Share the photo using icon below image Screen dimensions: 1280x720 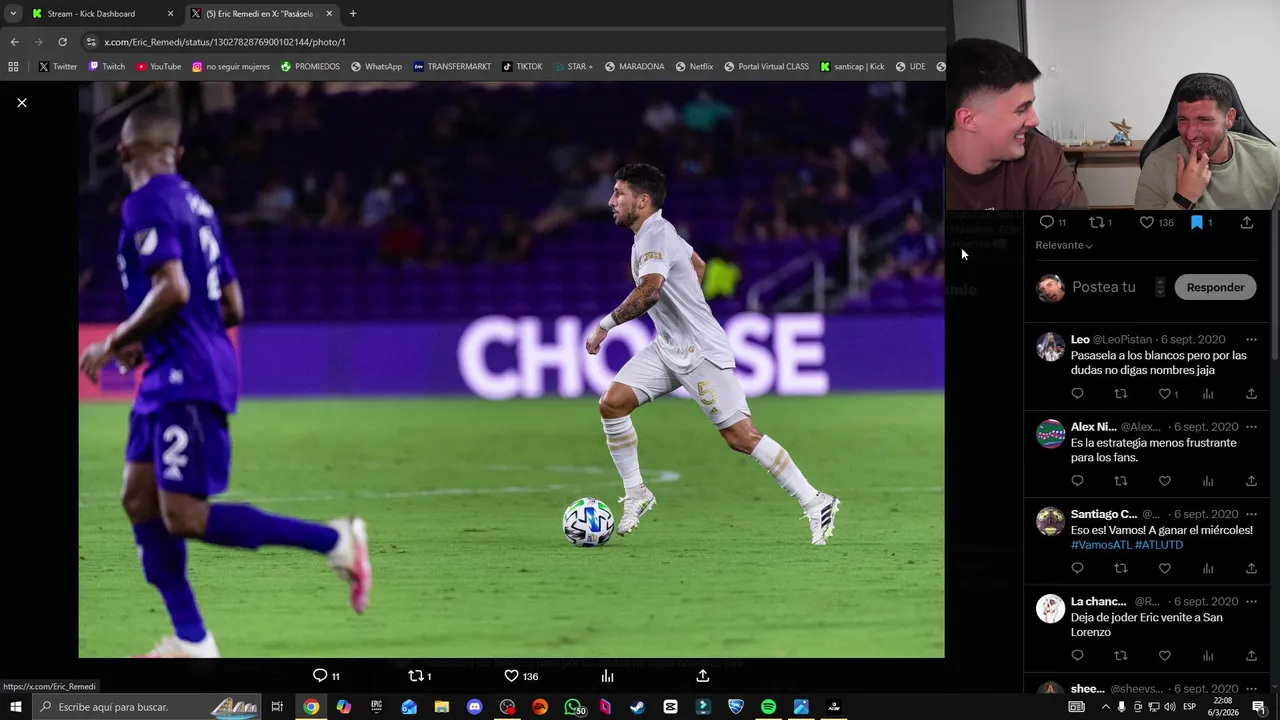pyautogui.click(x=703, y=676)
